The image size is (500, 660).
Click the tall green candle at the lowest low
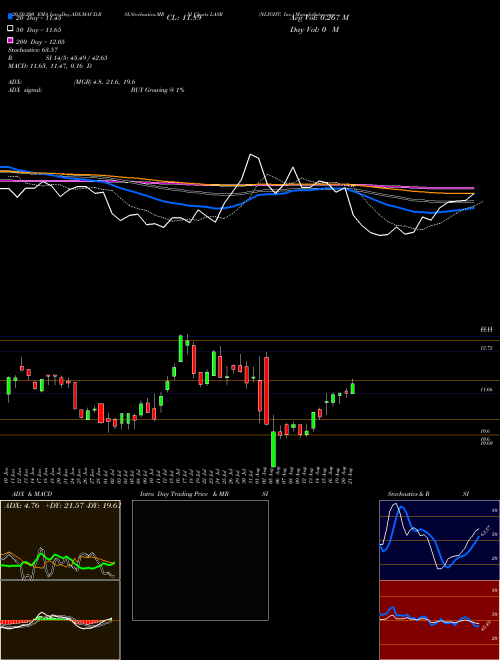tap(274, 449)
